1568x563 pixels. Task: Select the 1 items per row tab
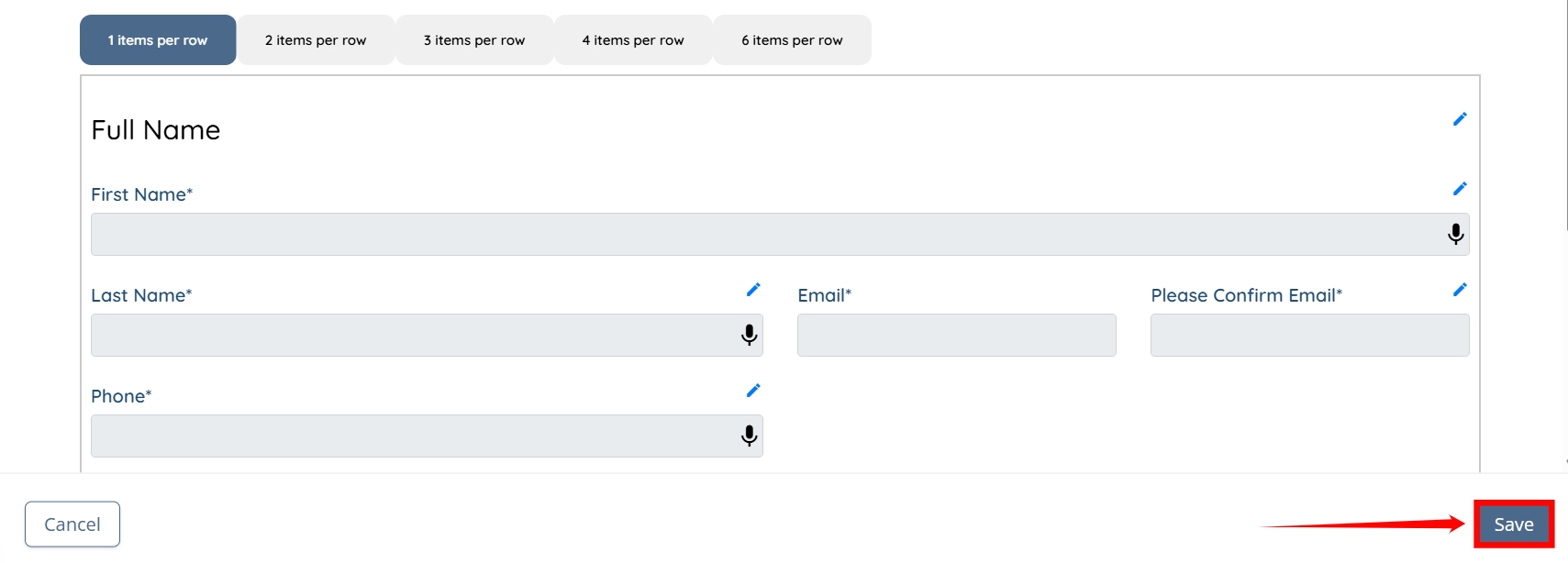(158, 40)
